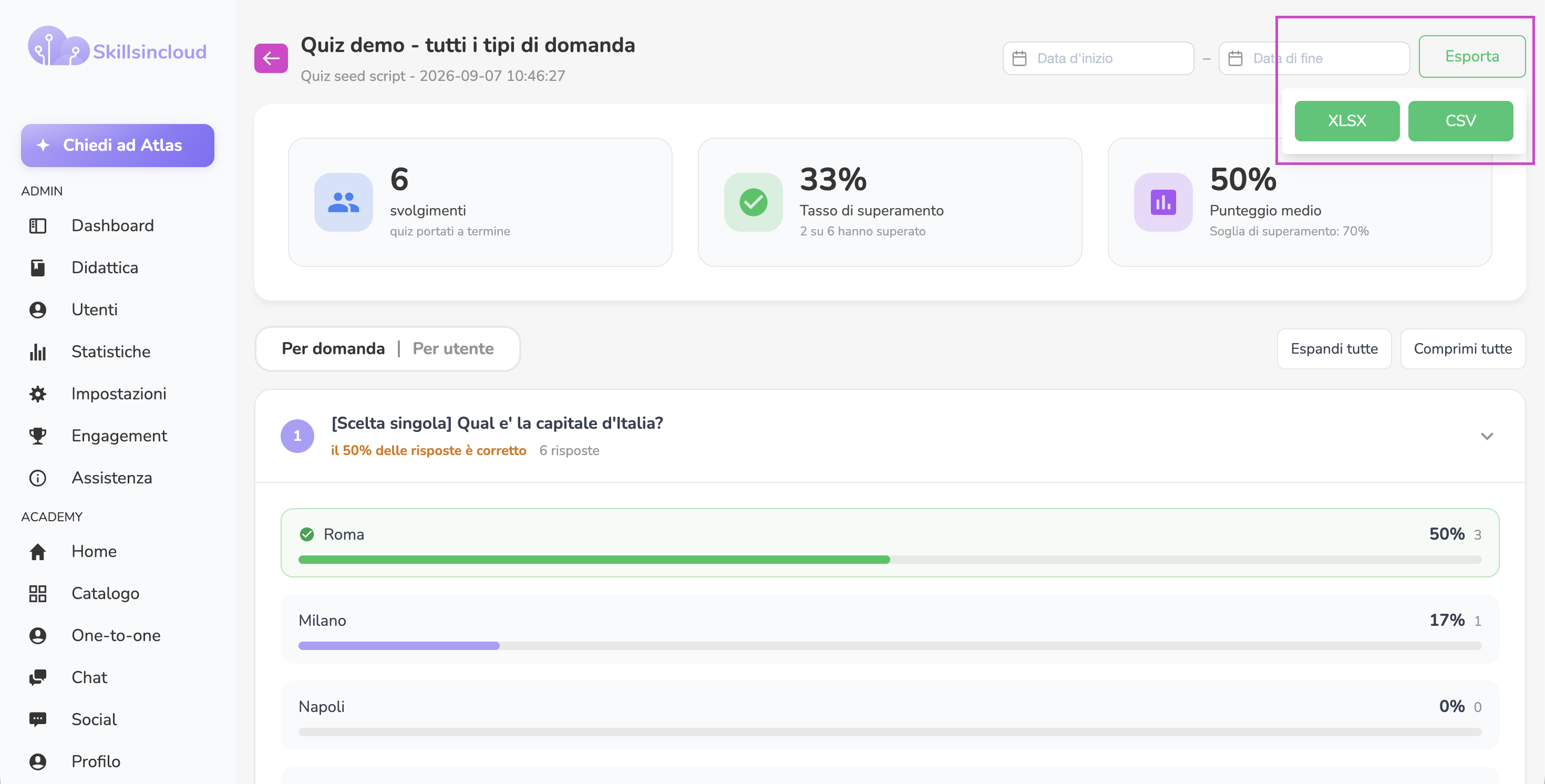
Task: Click the green checkmark pass rate icon
Action: coord(753,202)
